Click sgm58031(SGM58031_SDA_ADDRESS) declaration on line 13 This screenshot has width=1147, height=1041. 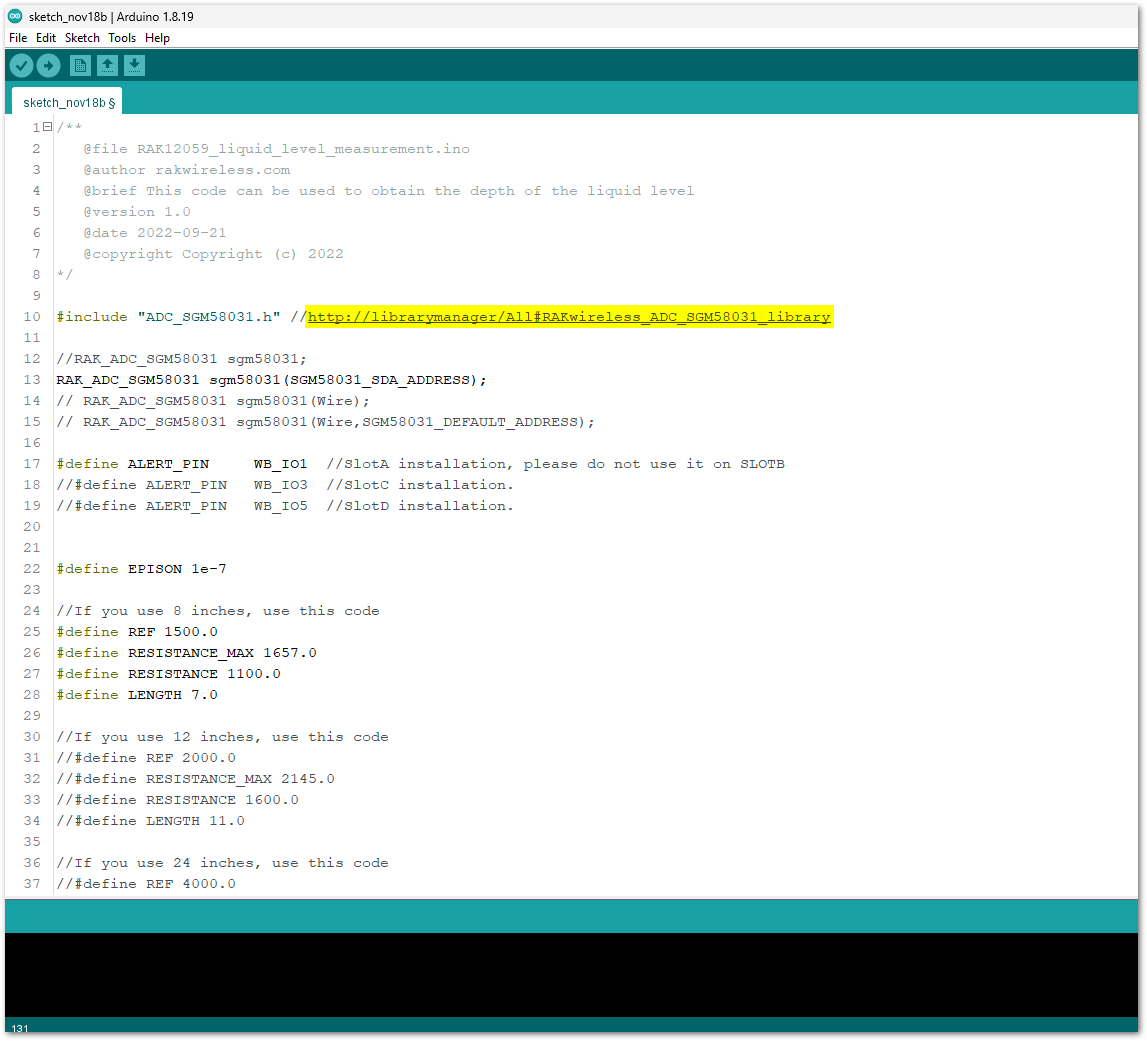pos(271,380)
